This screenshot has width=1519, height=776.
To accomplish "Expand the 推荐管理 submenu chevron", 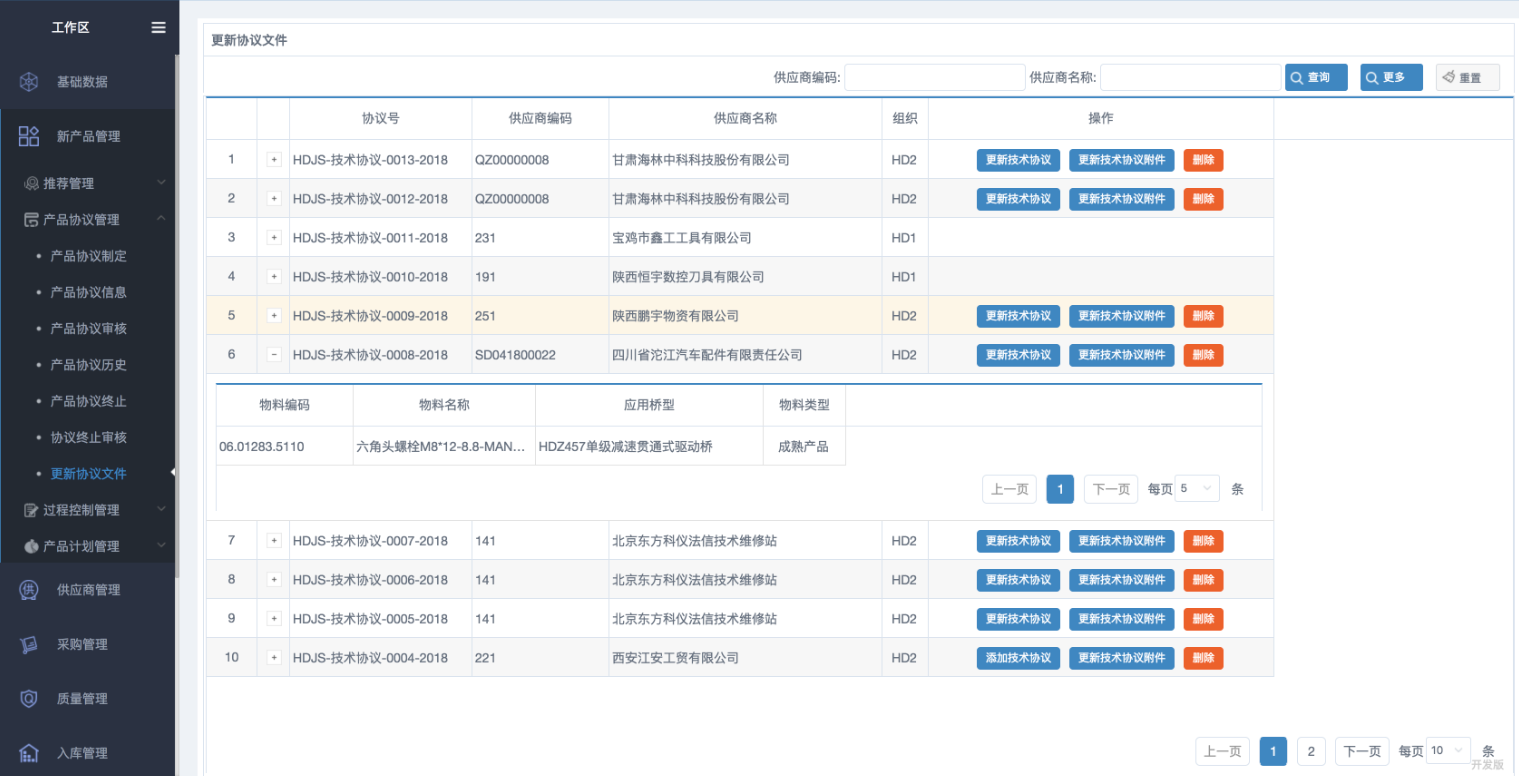I will 161,184.
